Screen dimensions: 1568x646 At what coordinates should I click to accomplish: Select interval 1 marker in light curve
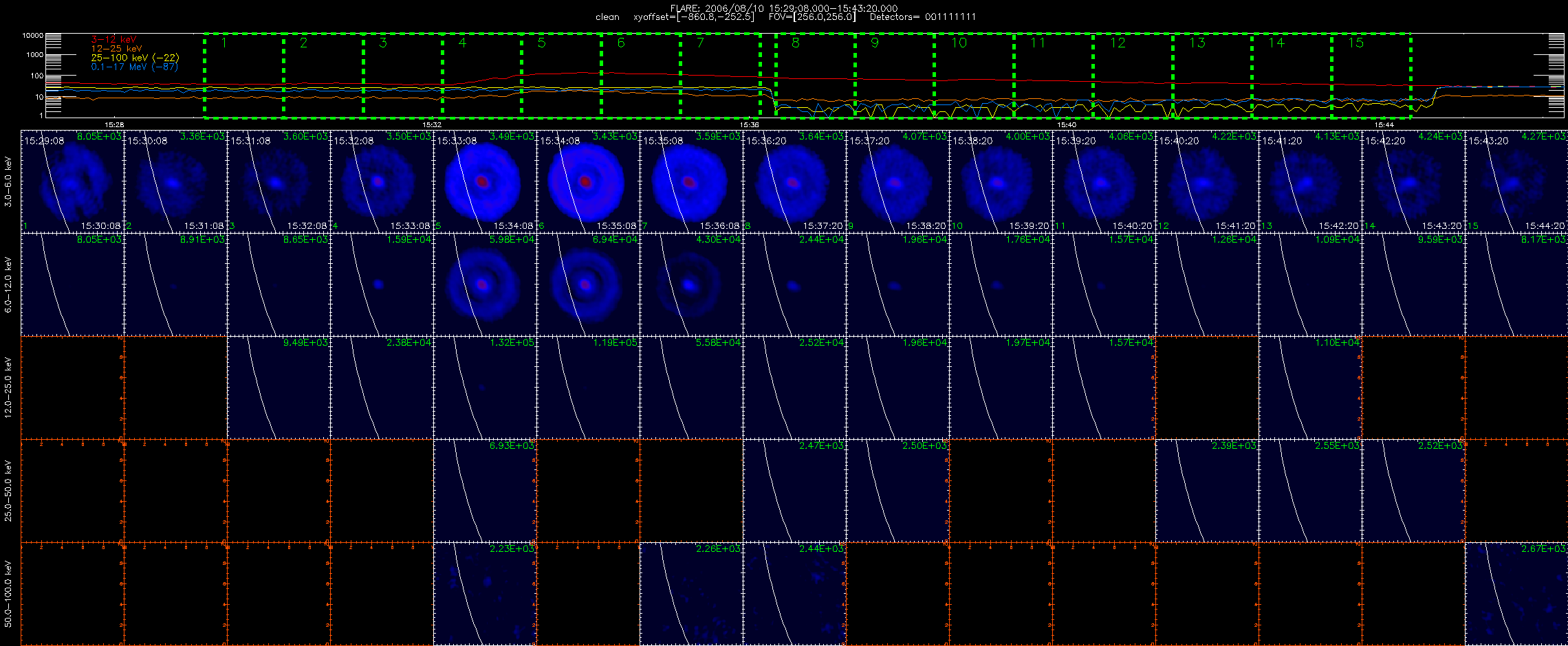pos(224,43)
